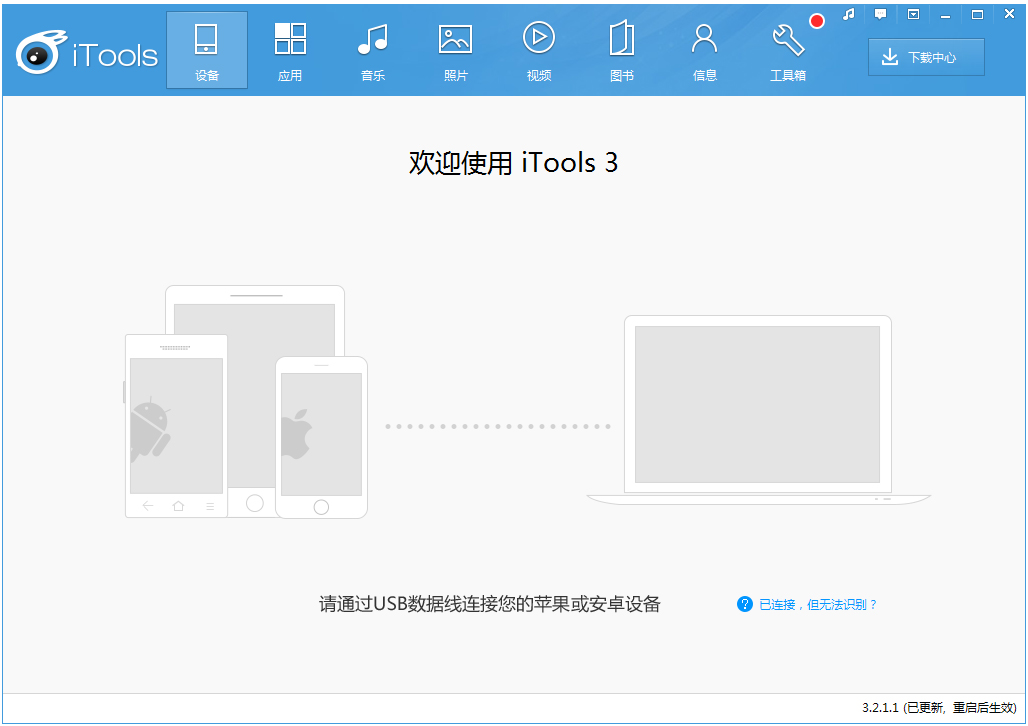
Task: Click the blue question mark help icon
Action: 744,604
